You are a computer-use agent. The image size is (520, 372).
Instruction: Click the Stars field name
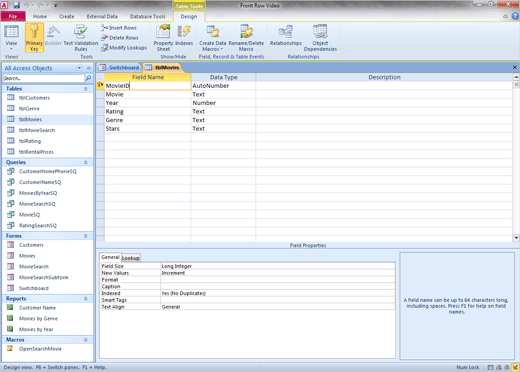pos(148,129)
